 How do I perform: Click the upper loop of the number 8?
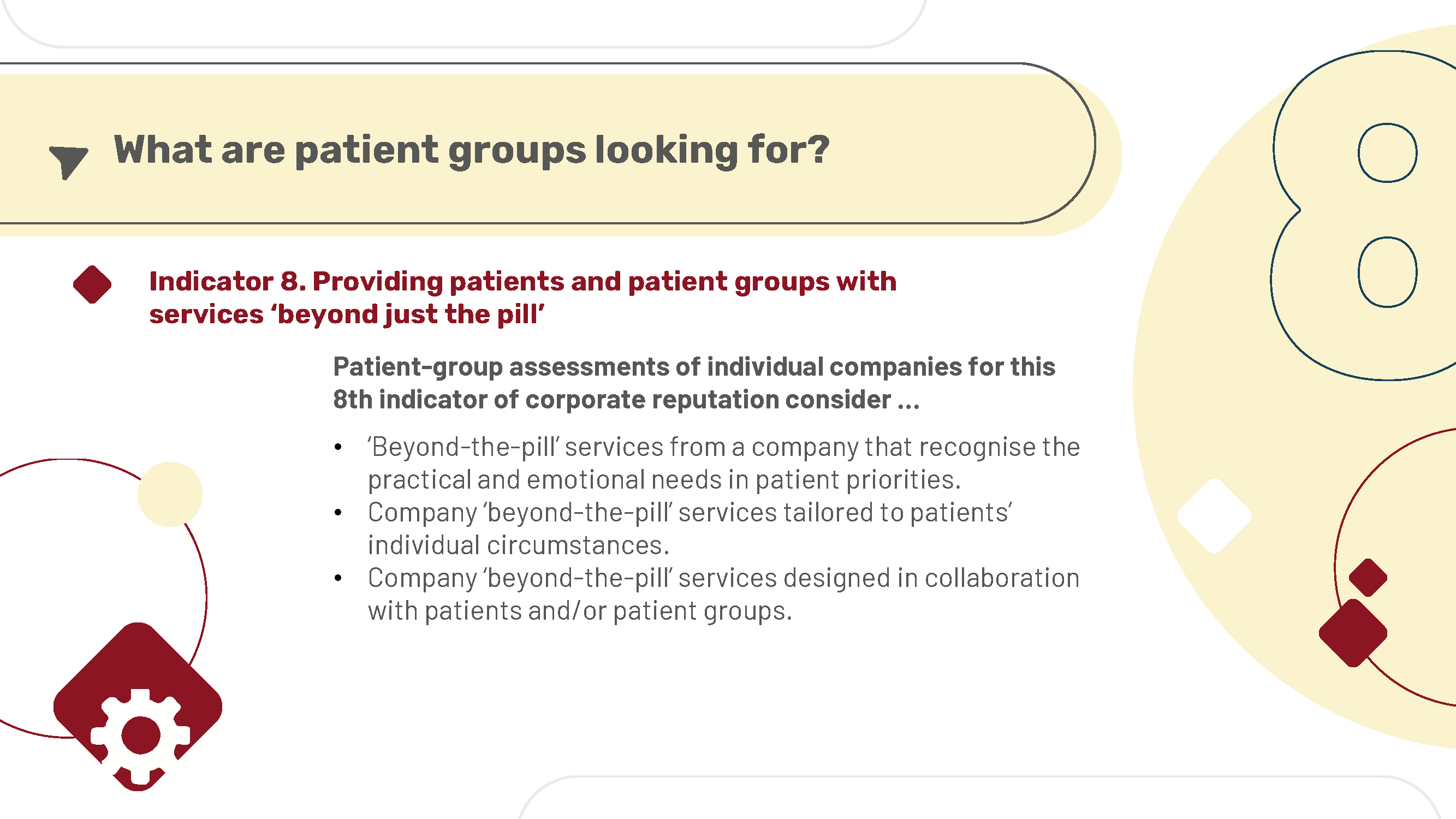[x=1387, y=153]
